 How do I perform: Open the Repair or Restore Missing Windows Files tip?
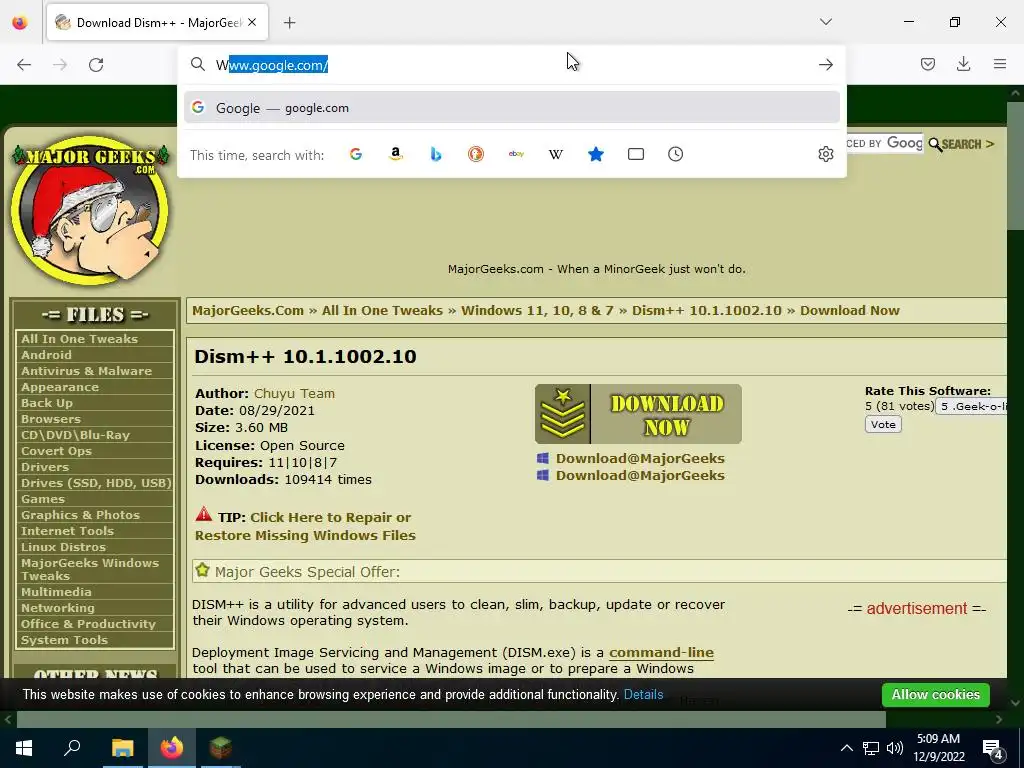tap(305, 526)
